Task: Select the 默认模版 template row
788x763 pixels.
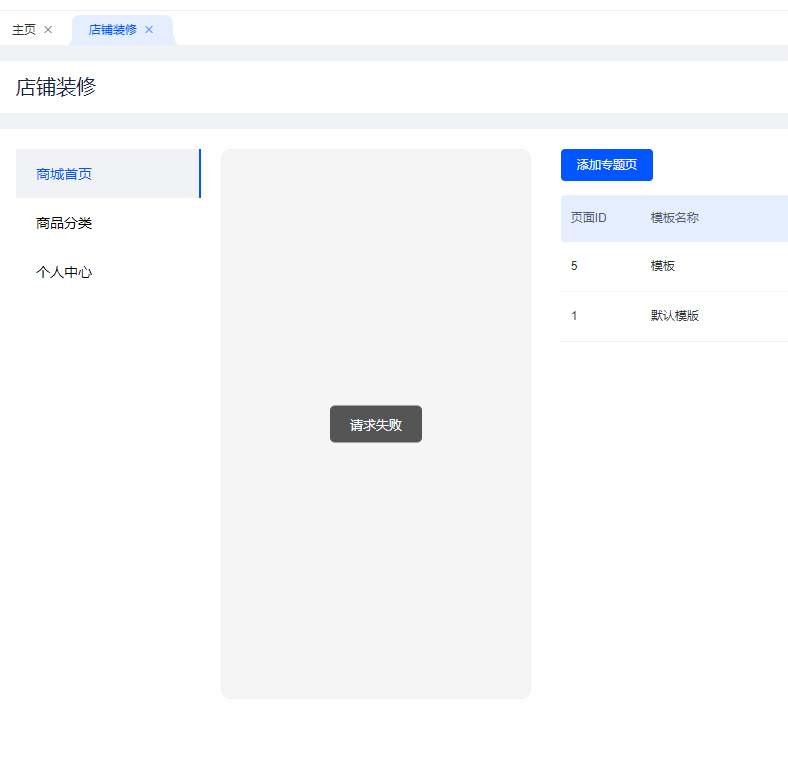Action: coord(674,316)
